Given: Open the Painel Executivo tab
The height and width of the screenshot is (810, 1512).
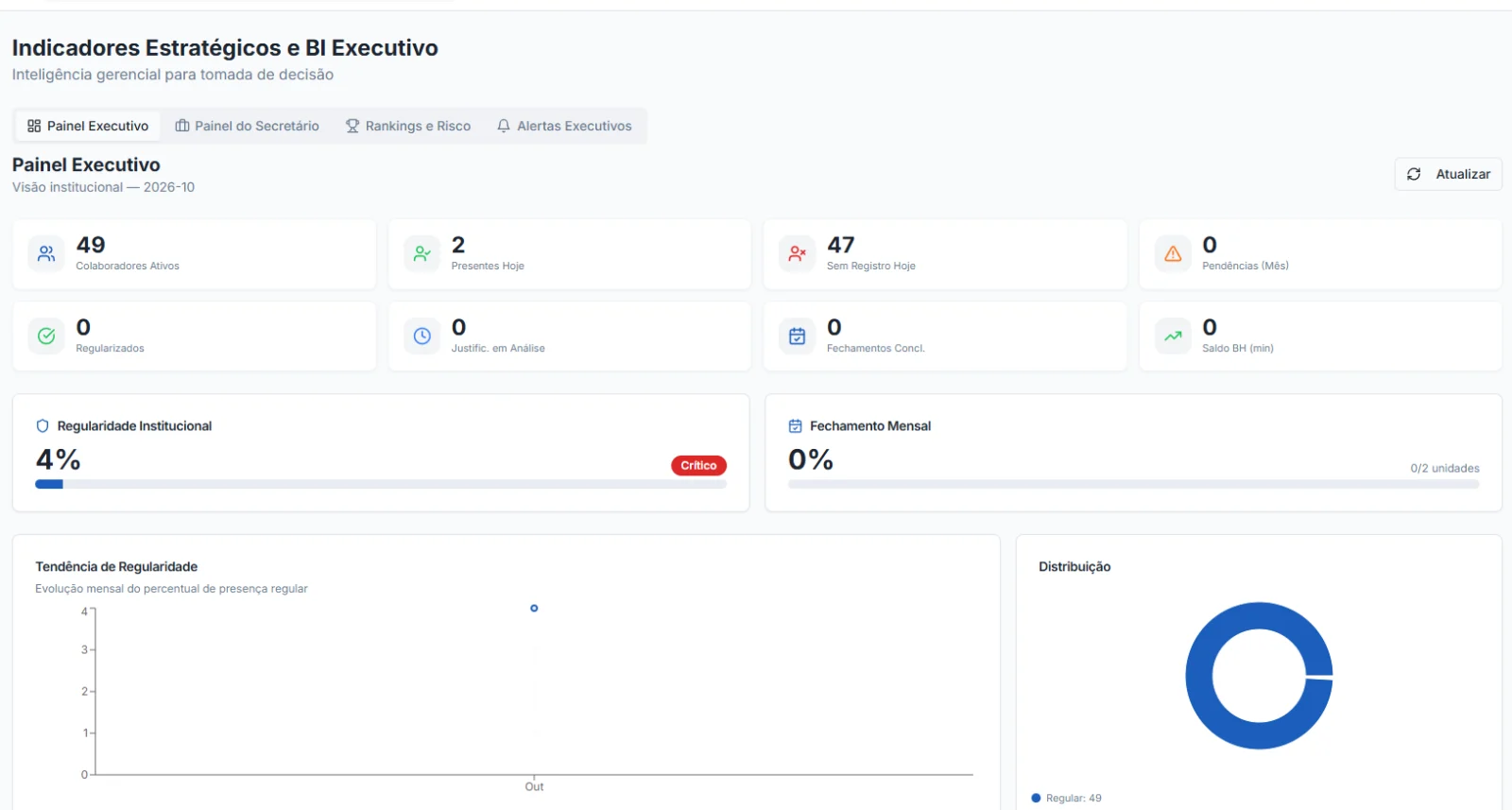Looking at the screenshot, I should point(88,126).
